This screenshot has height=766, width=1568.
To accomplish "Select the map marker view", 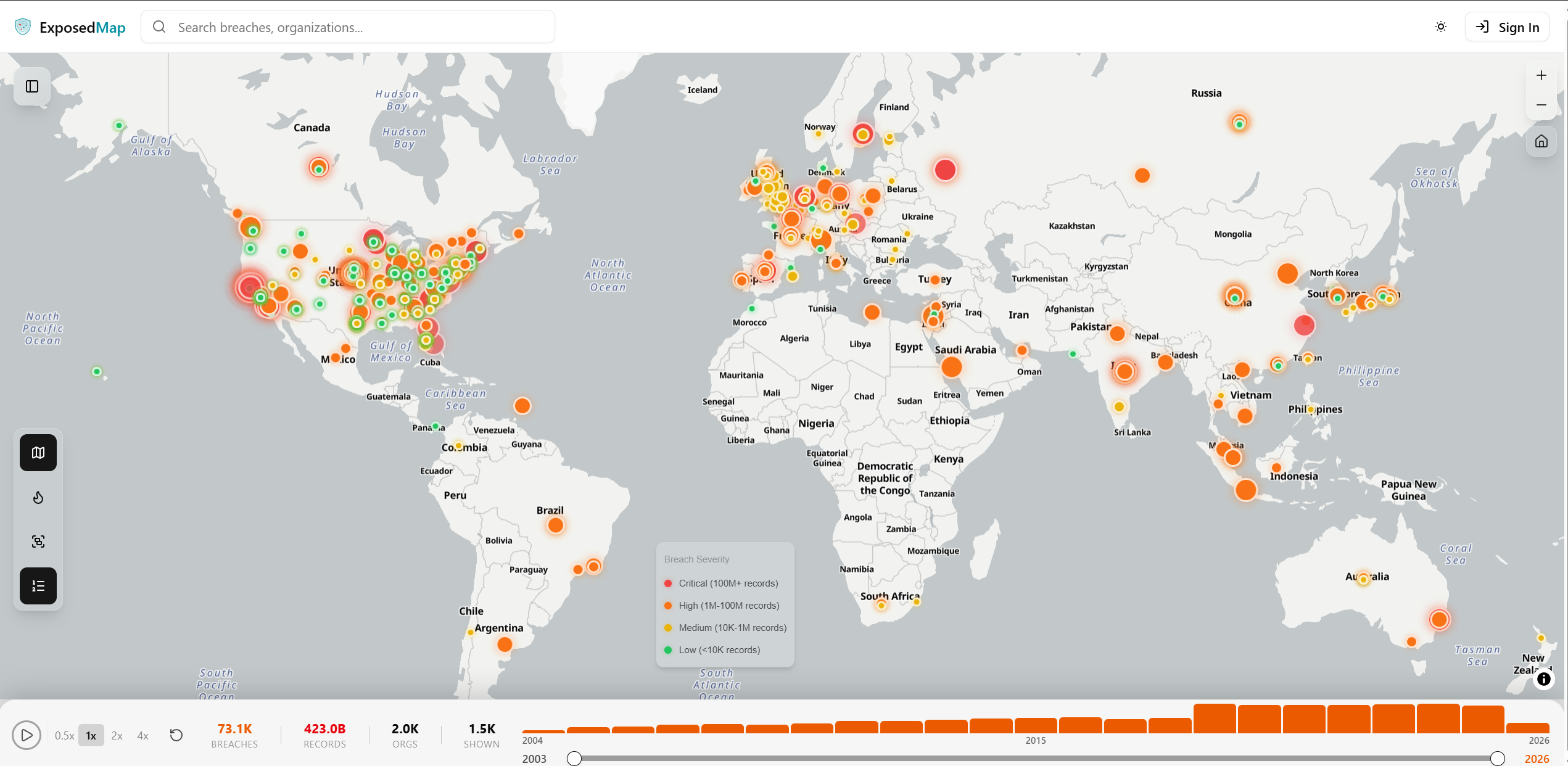I will tap(38, 452).
